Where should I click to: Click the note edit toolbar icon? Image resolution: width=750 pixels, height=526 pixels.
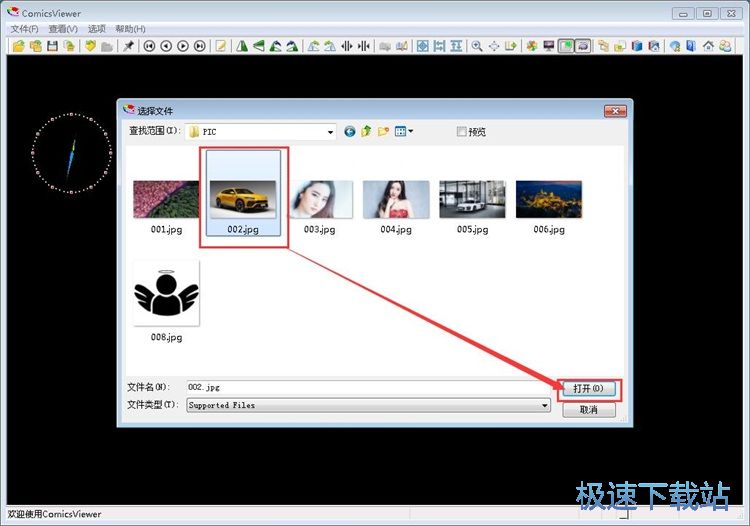click(221, 46)
